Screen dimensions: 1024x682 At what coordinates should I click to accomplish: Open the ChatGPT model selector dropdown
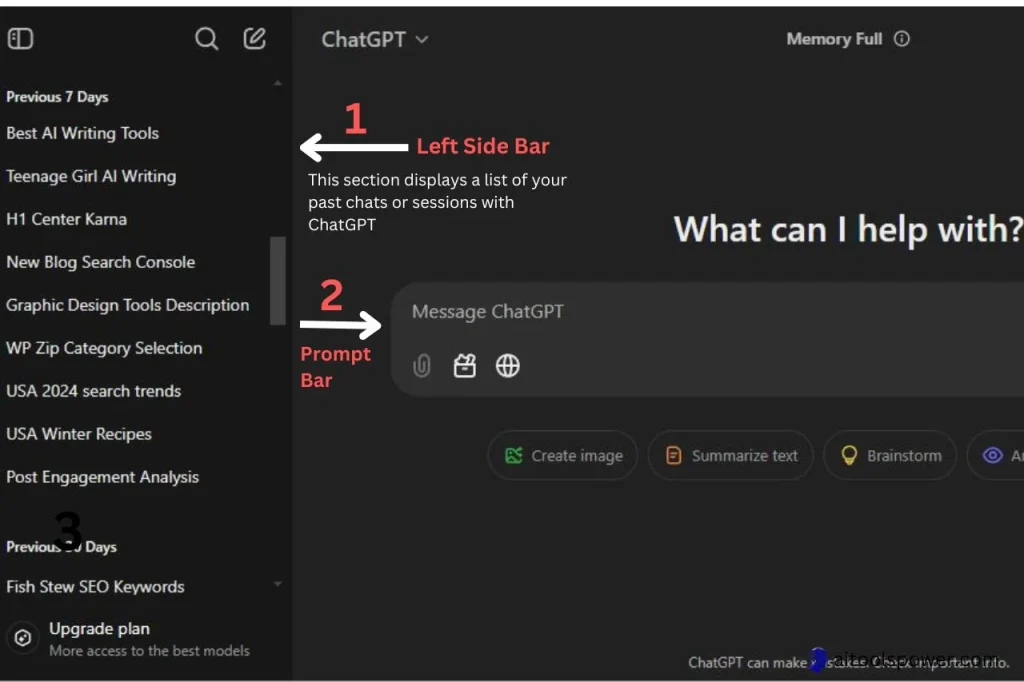click(374, 39)
